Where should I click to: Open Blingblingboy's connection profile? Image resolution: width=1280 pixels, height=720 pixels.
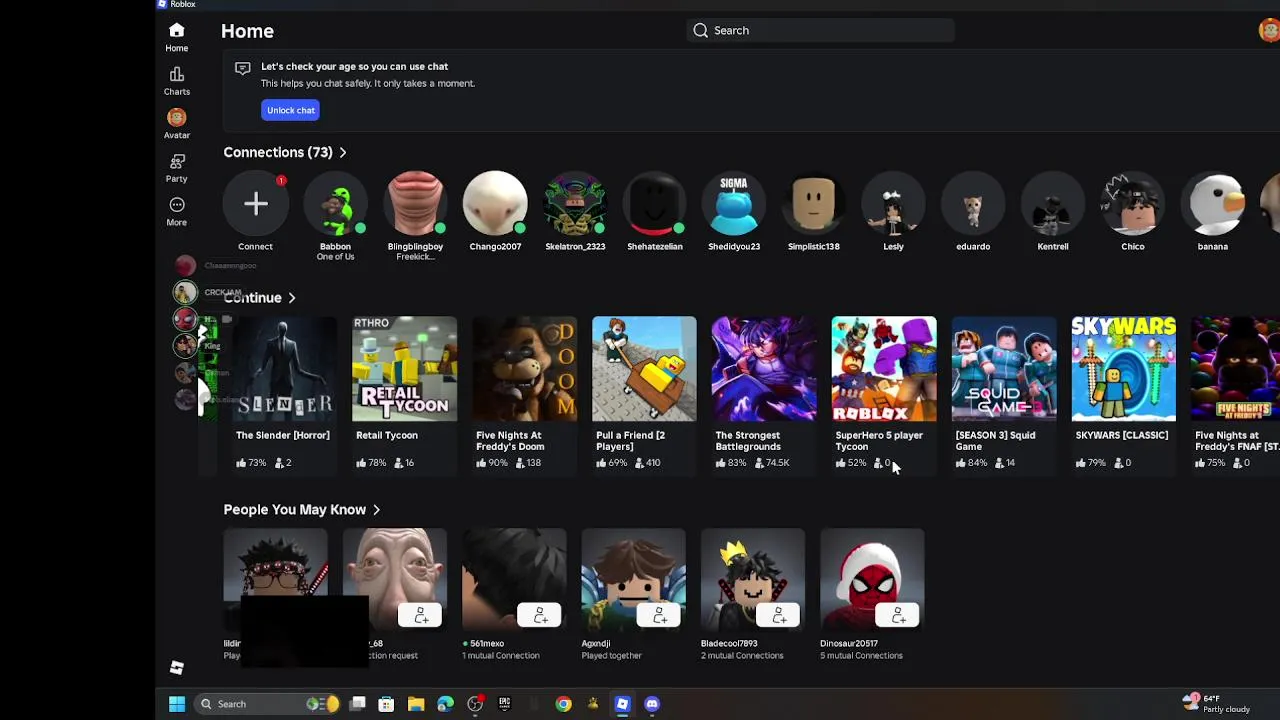(415, 204)
